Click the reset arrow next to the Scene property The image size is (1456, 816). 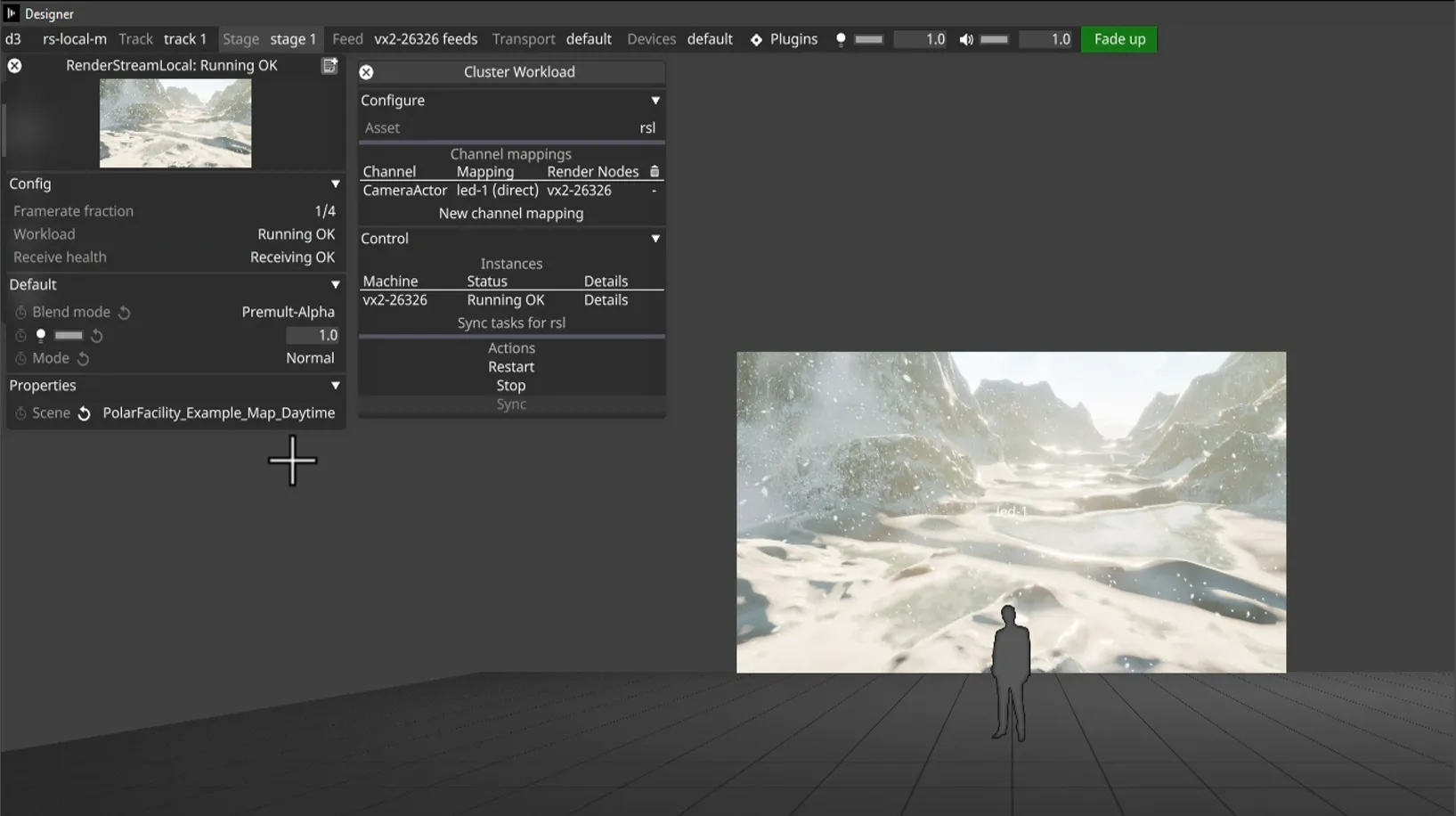[85, 412]
